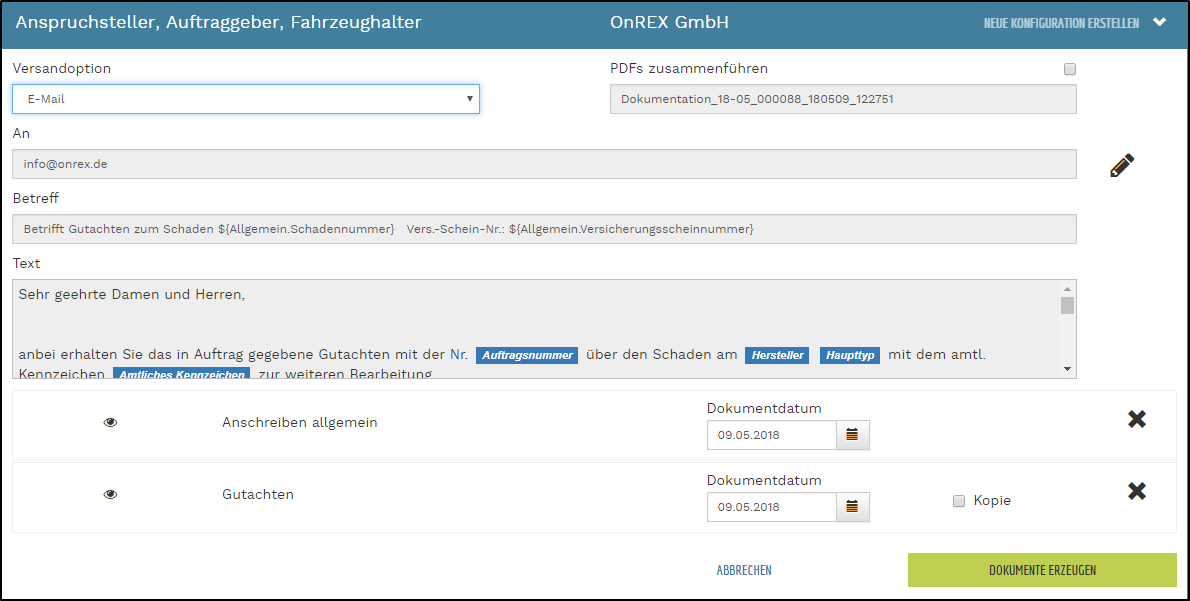The image size is (1190, 601).
Task: Open the Versandoption dropdown
Action: [246, 99]
